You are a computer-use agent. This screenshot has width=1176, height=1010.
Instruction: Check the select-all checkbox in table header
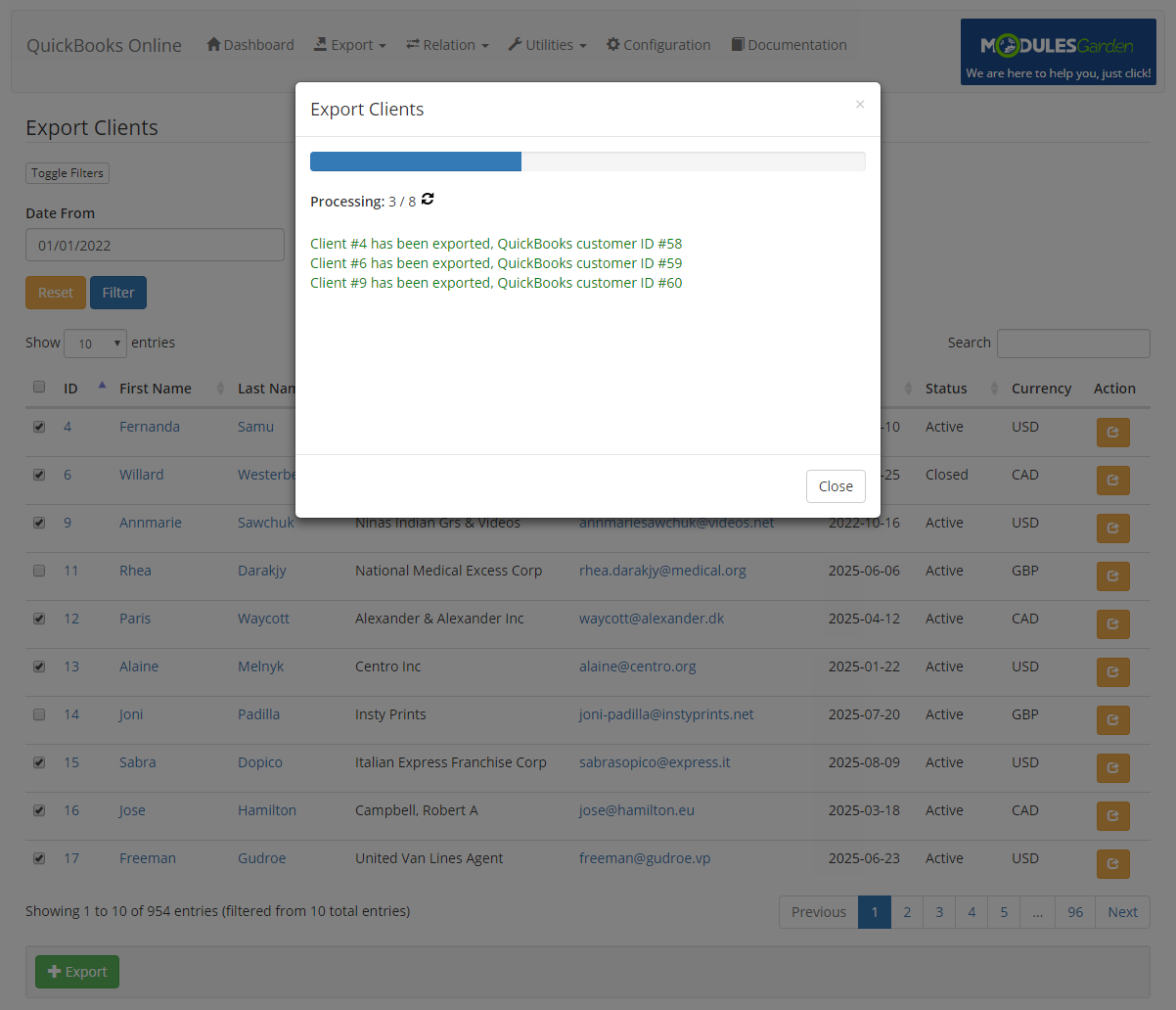click(x=39, y=387)
